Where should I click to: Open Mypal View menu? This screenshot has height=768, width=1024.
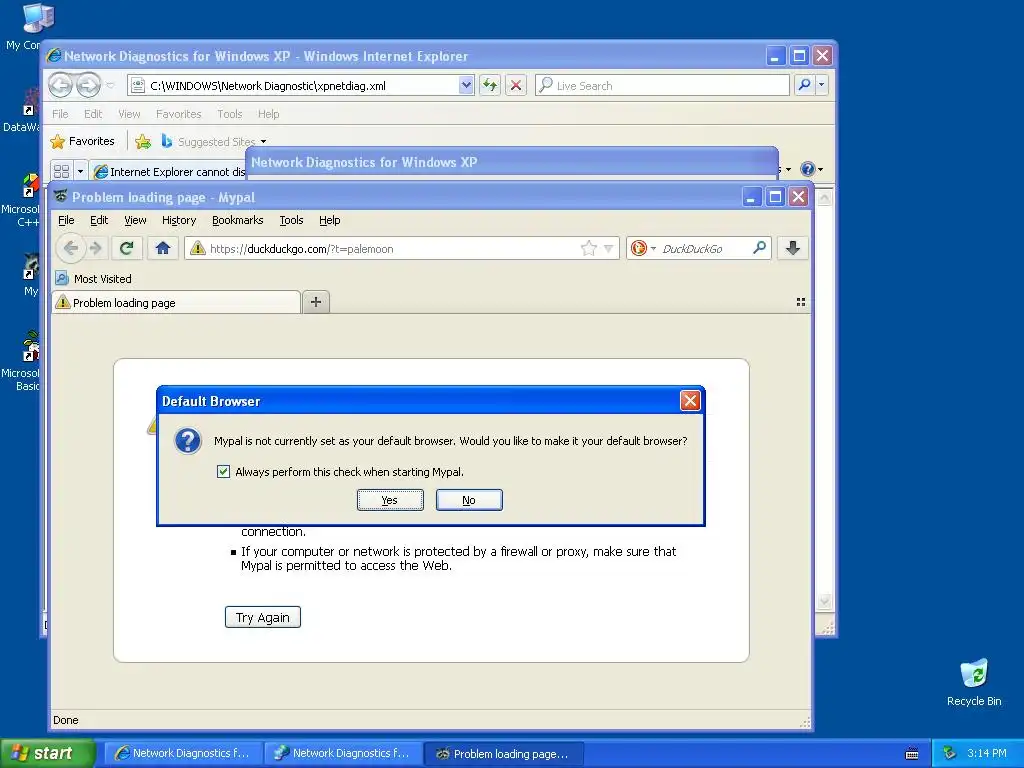pyautogui.click(x=135, y=220)
